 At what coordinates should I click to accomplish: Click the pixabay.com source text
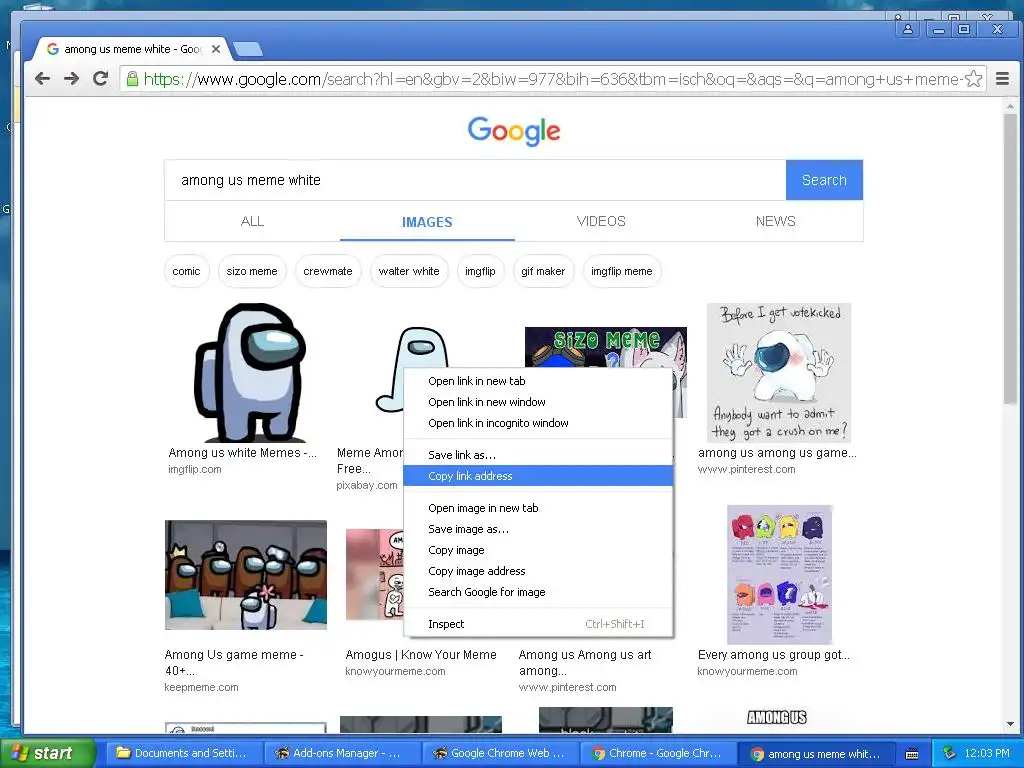coord(366,485)
